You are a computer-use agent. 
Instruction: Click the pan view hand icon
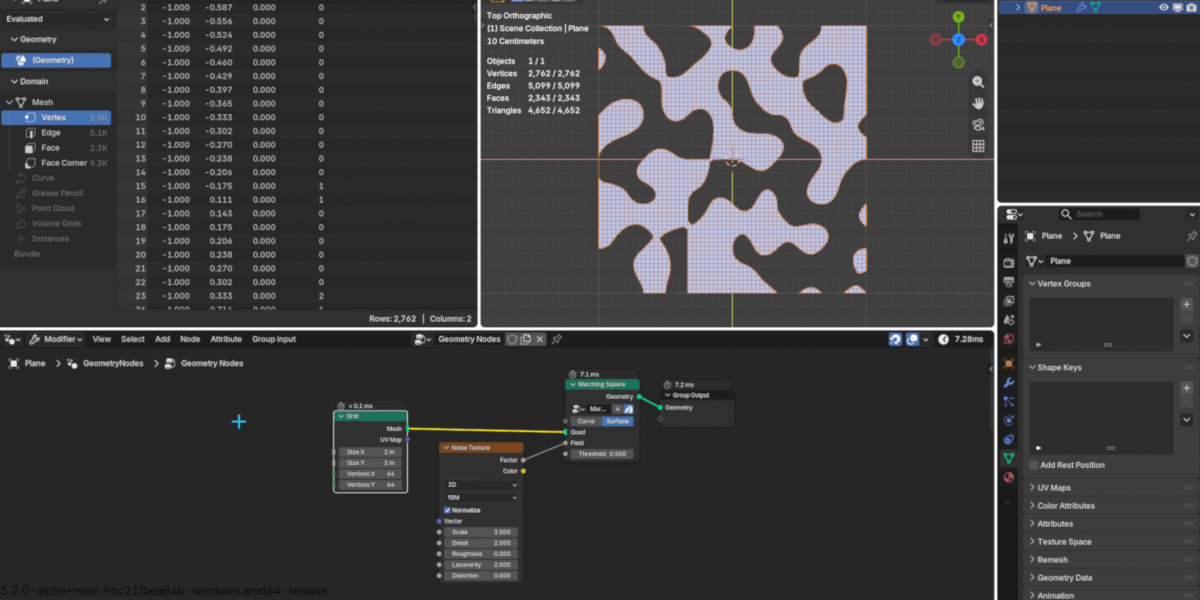click(x=978, y=103)
